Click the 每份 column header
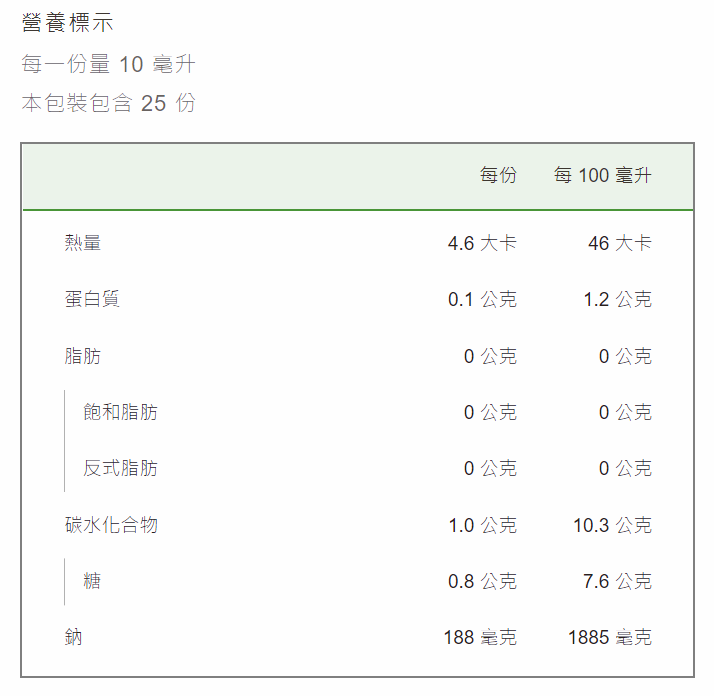Viewport: 714px width, 696px height. 498,175
